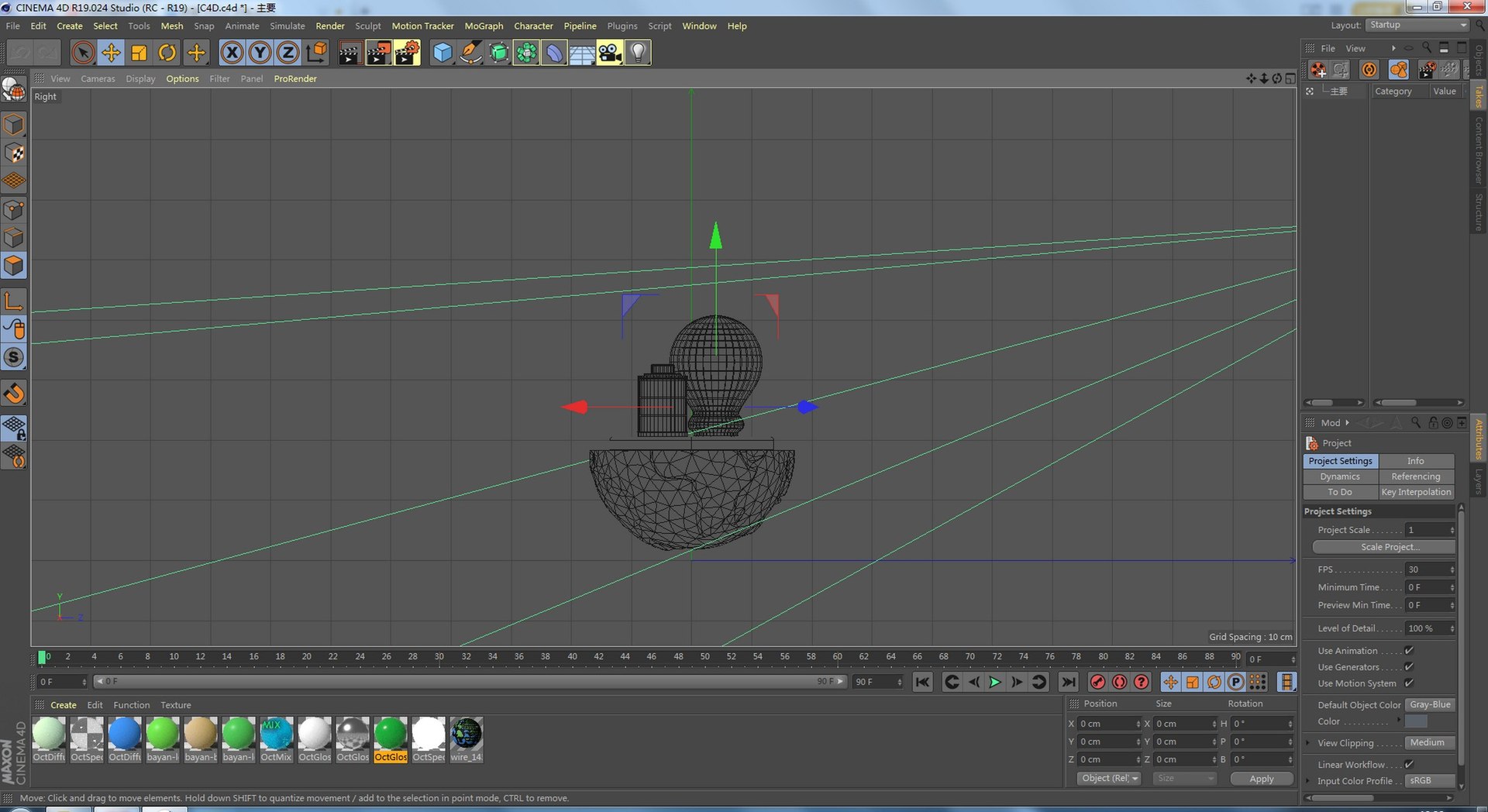The image size is (1488, 812).
Task: Open the MoGraph menu
Action: 484,26
